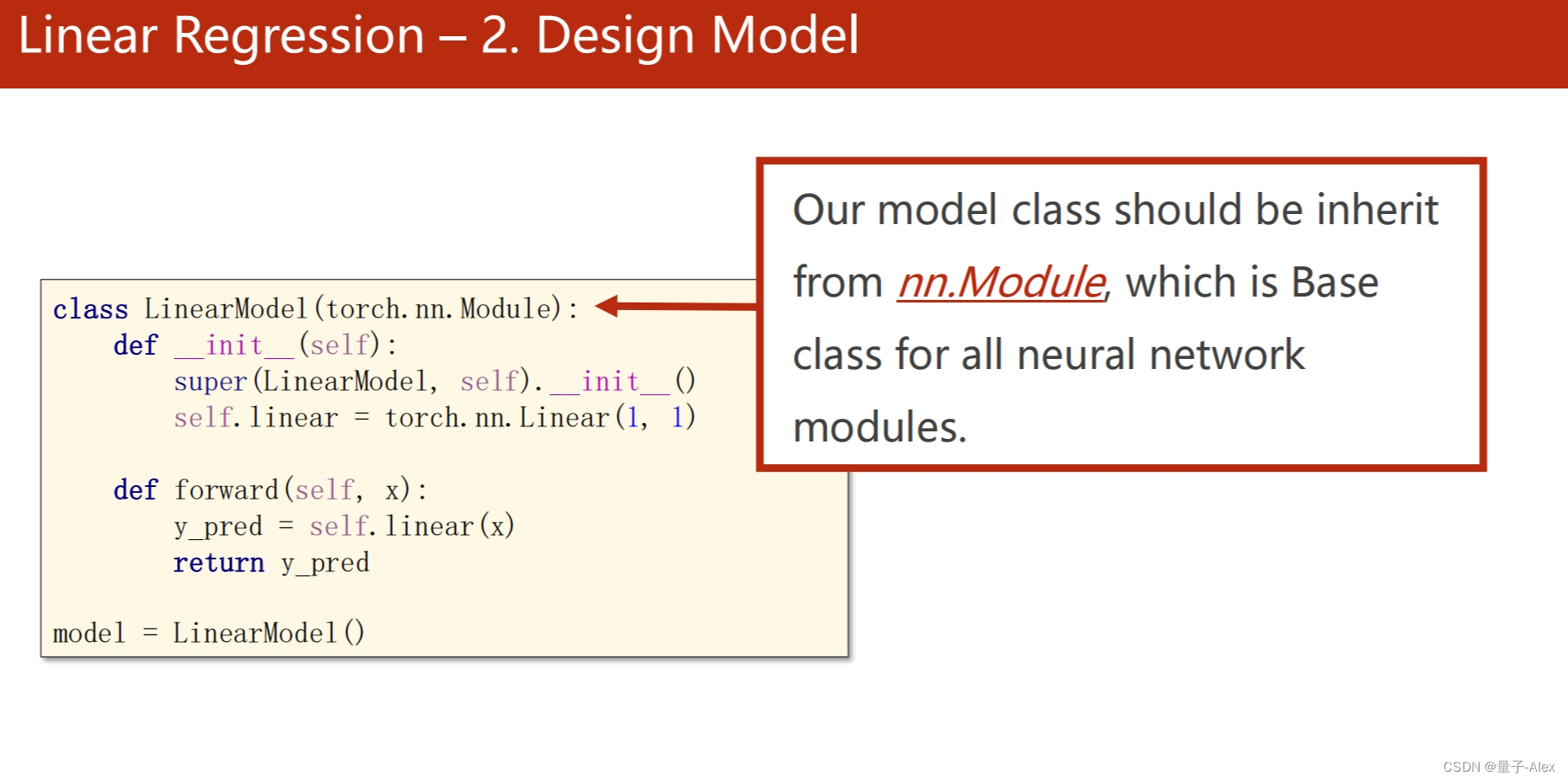Click the word 'modules.' in the callout
This screenshot has height=781, width=1568.
tap(880, 427)
